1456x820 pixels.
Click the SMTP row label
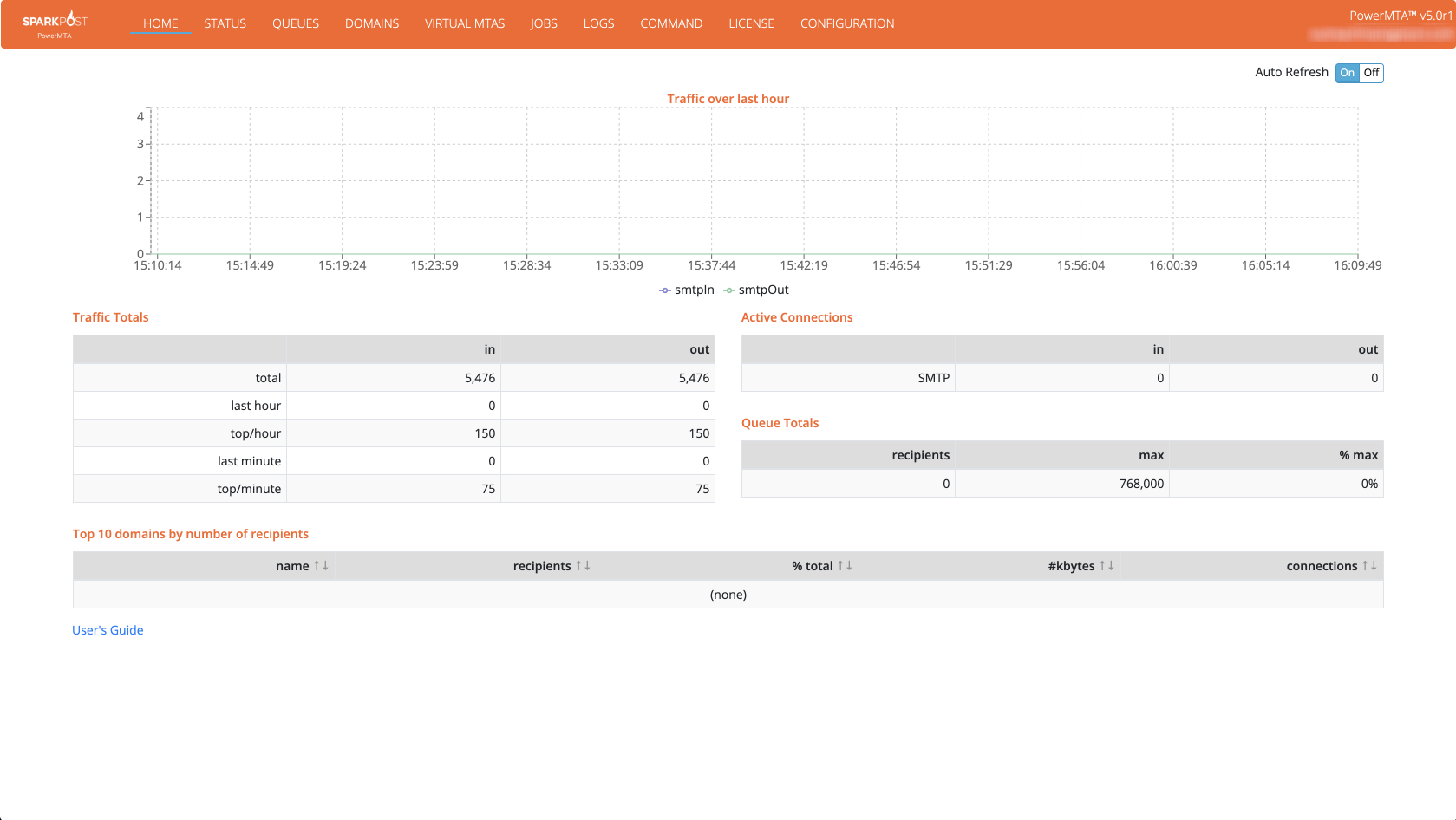coord(934,378)
